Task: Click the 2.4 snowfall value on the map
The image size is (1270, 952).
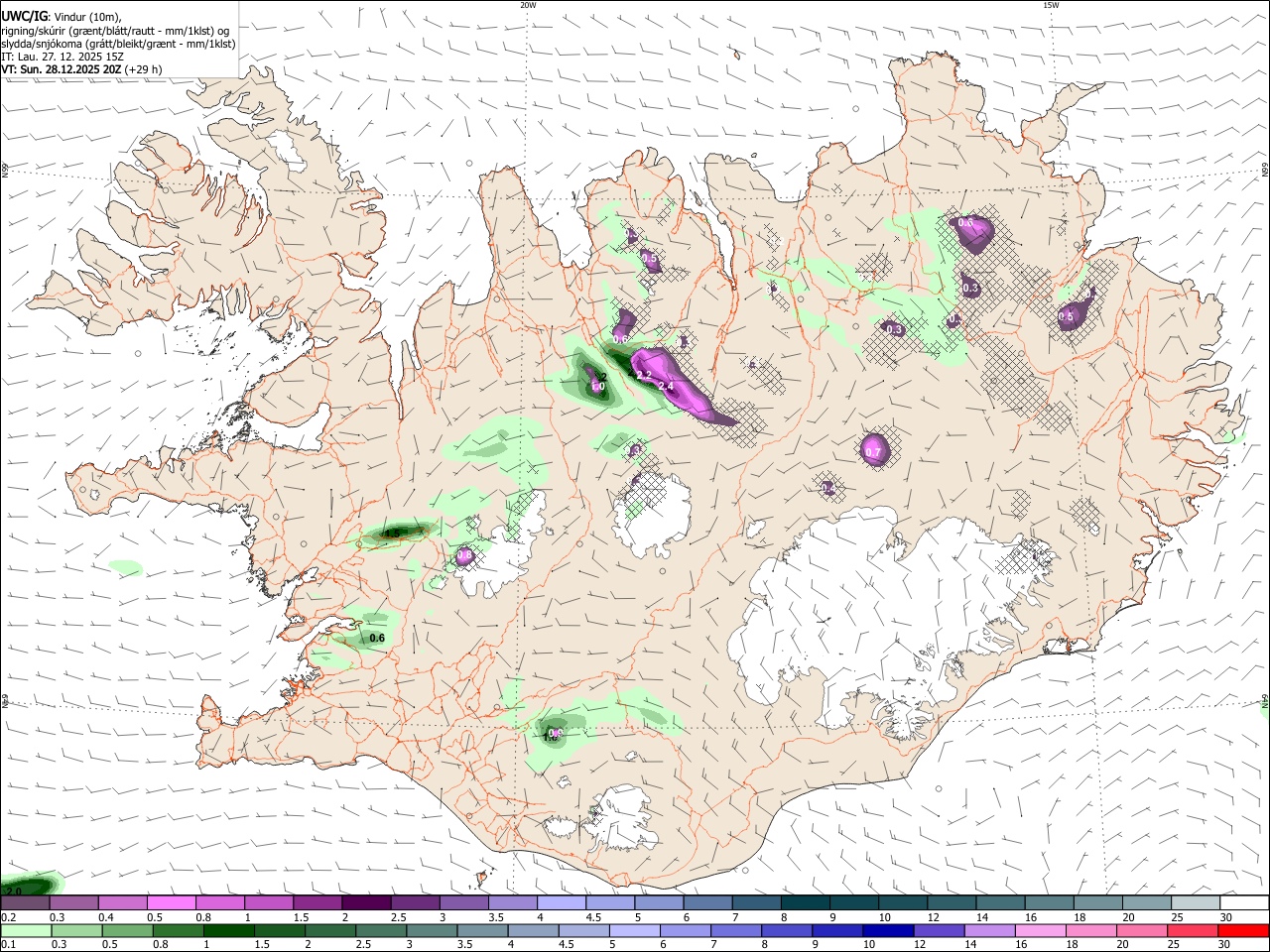Action: pyautogui.click(x=666, y=387)
